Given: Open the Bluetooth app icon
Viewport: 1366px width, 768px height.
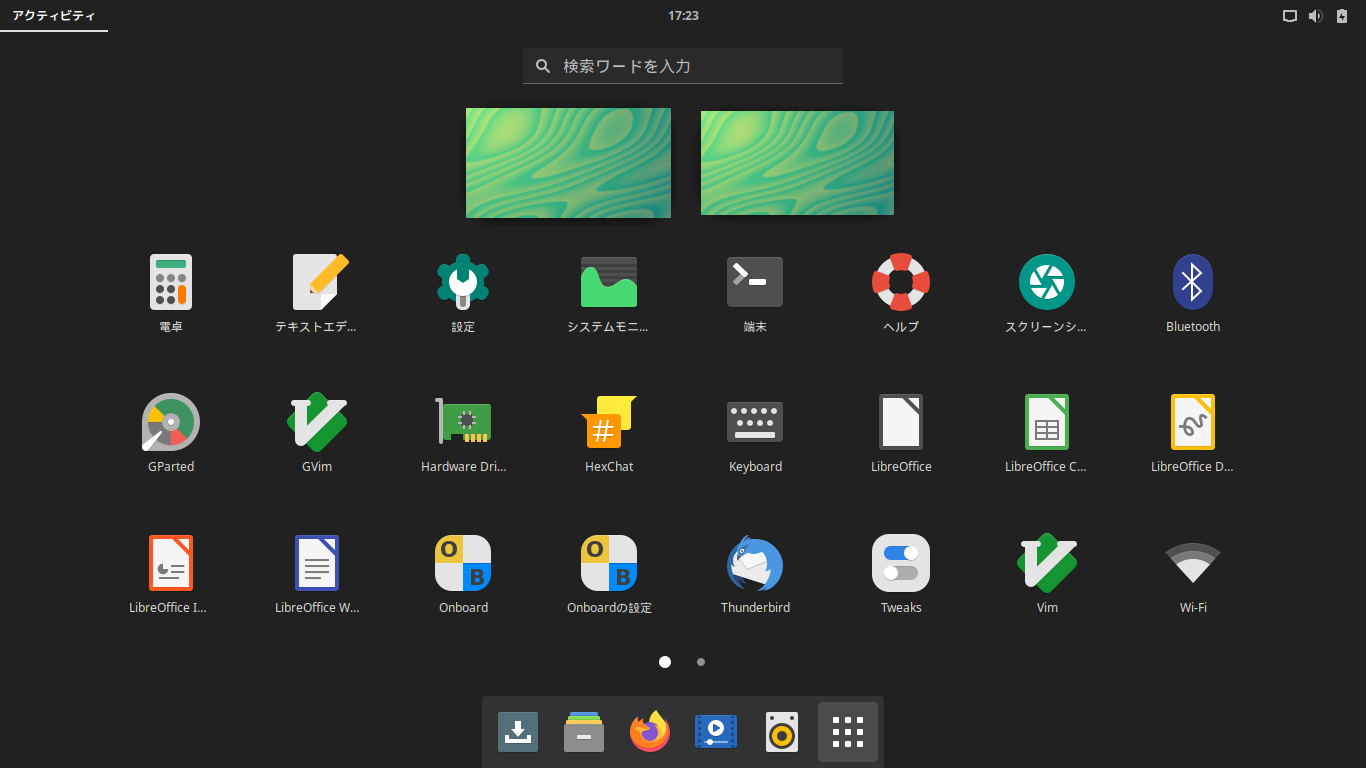Looking at the screenshot, I should click(1193, 282).
